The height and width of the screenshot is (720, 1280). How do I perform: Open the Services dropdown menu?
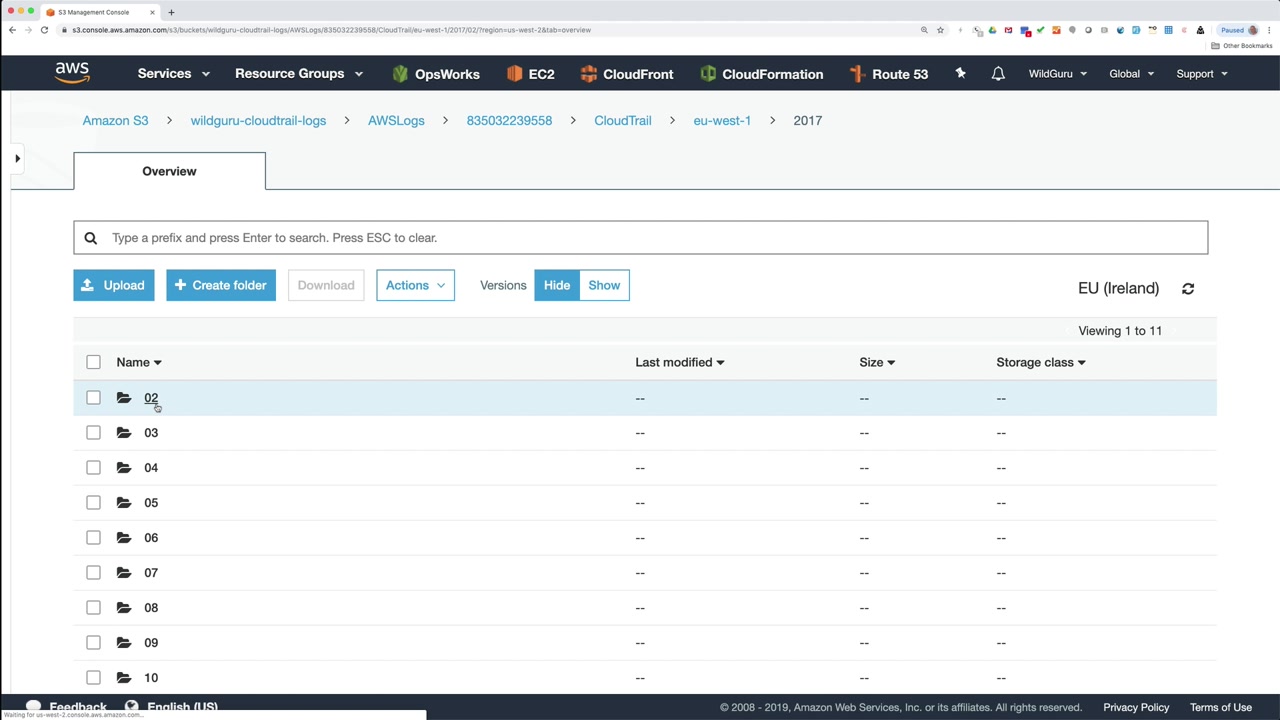(174, 73)
